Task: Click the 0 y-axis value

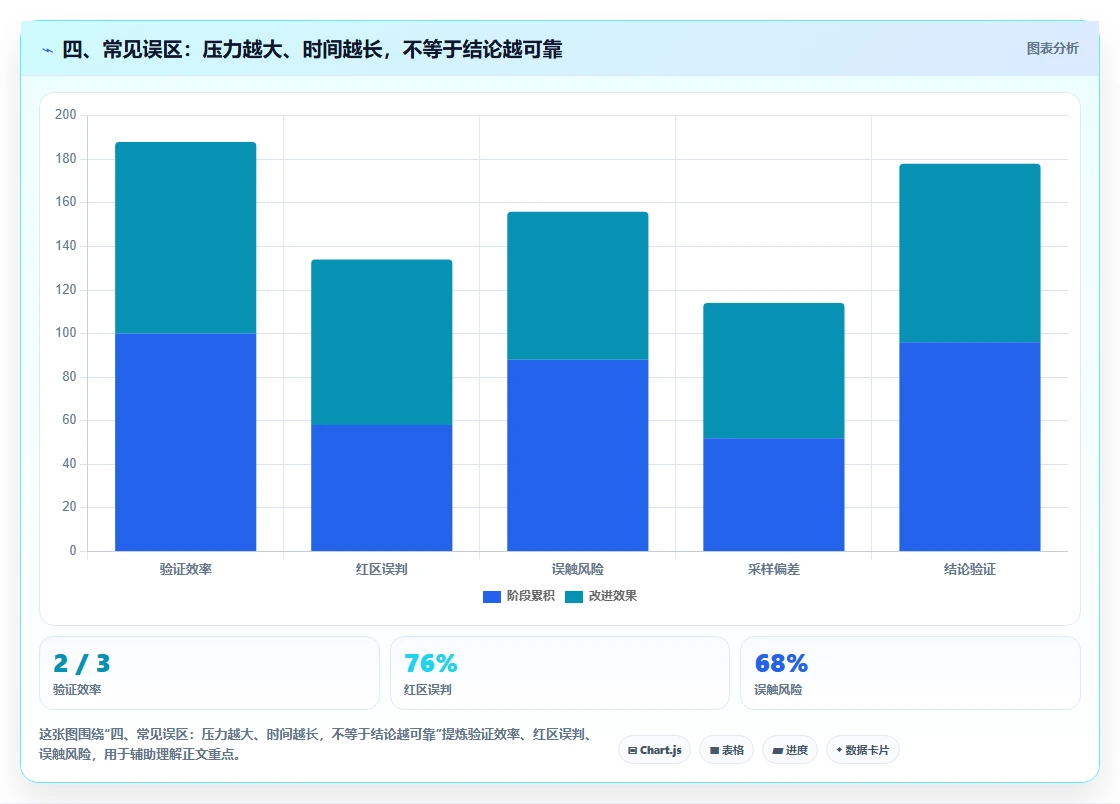Action: click(x=73, y=551)
